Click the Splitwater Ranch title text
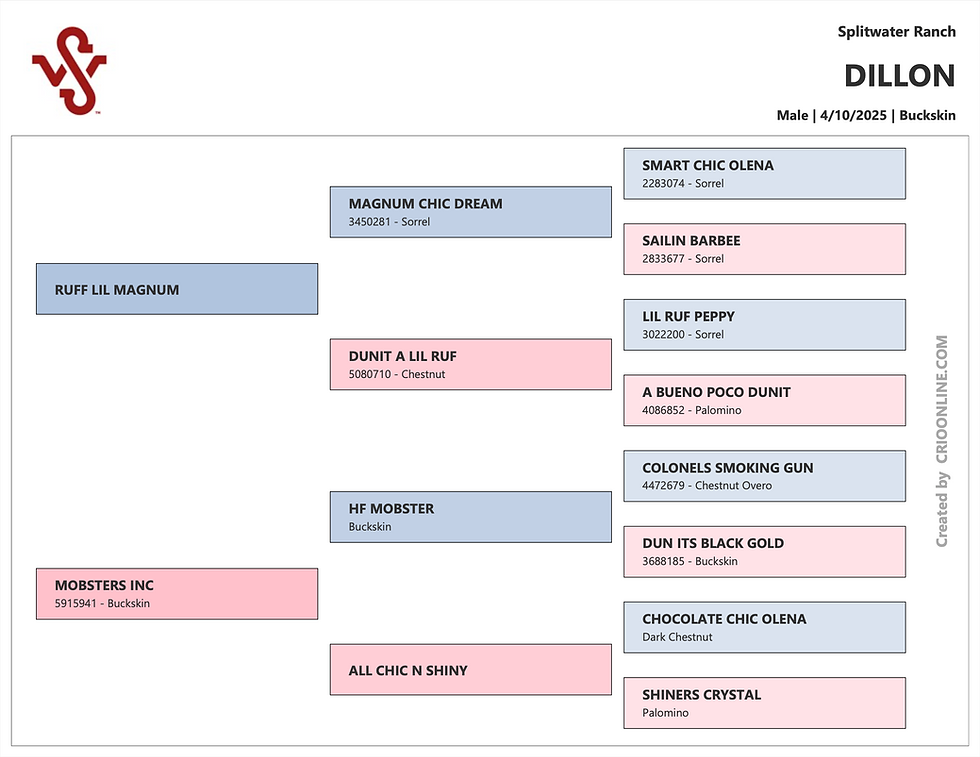 coord(896,32)
